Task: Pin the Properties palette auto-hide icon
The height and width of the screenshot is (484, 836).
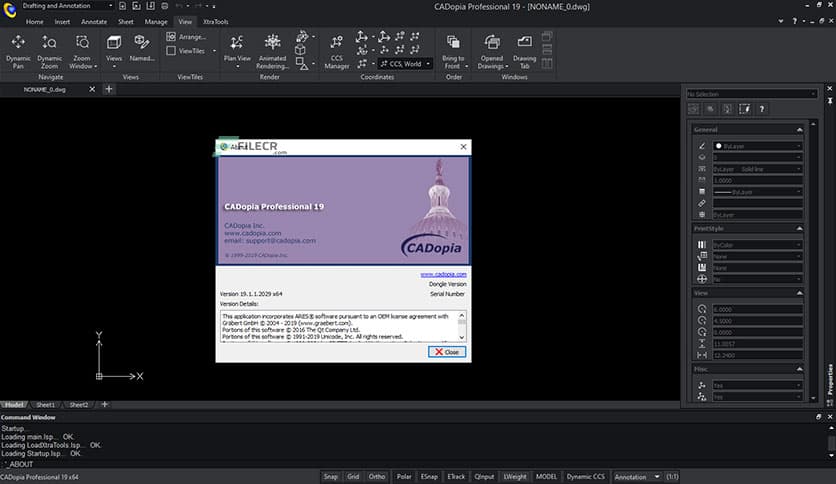Action: click(830, 100)
